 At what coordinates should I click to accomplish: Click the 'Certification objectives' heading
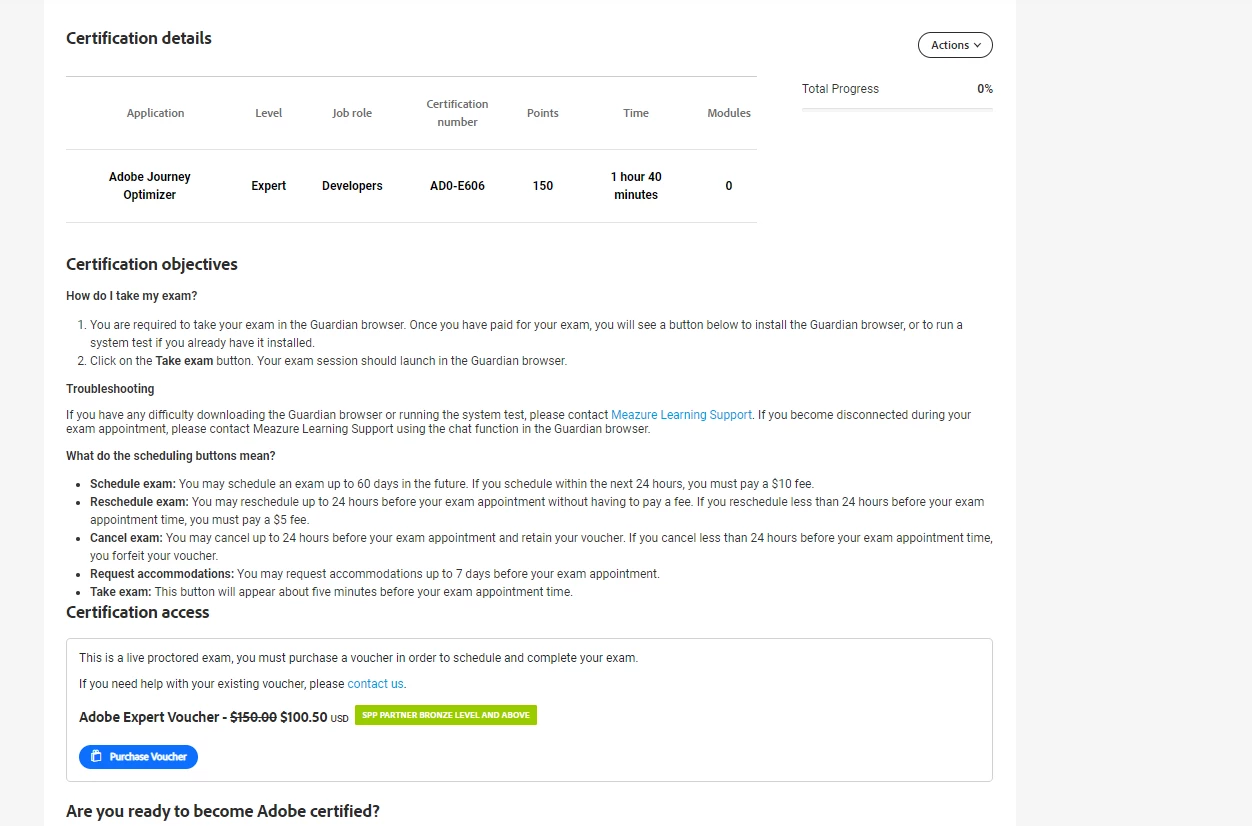click(x=152, y=265)
